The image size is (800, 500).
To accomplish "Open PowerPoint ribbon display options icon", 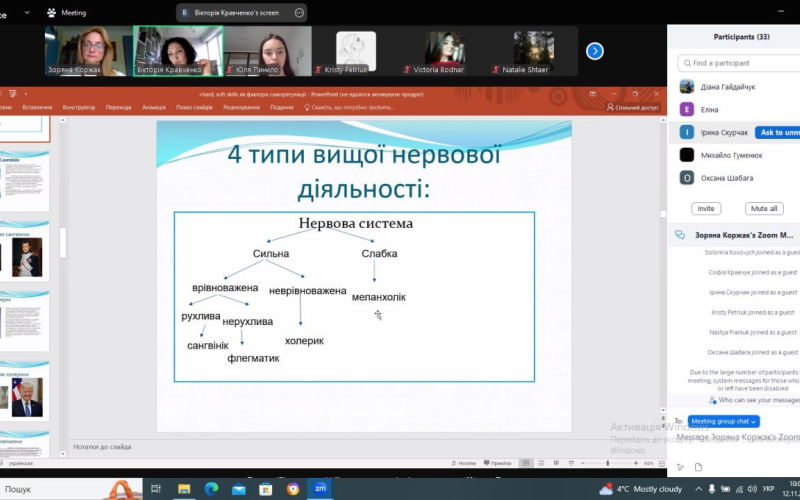I will pyautogui.click(x=593, y=94).
